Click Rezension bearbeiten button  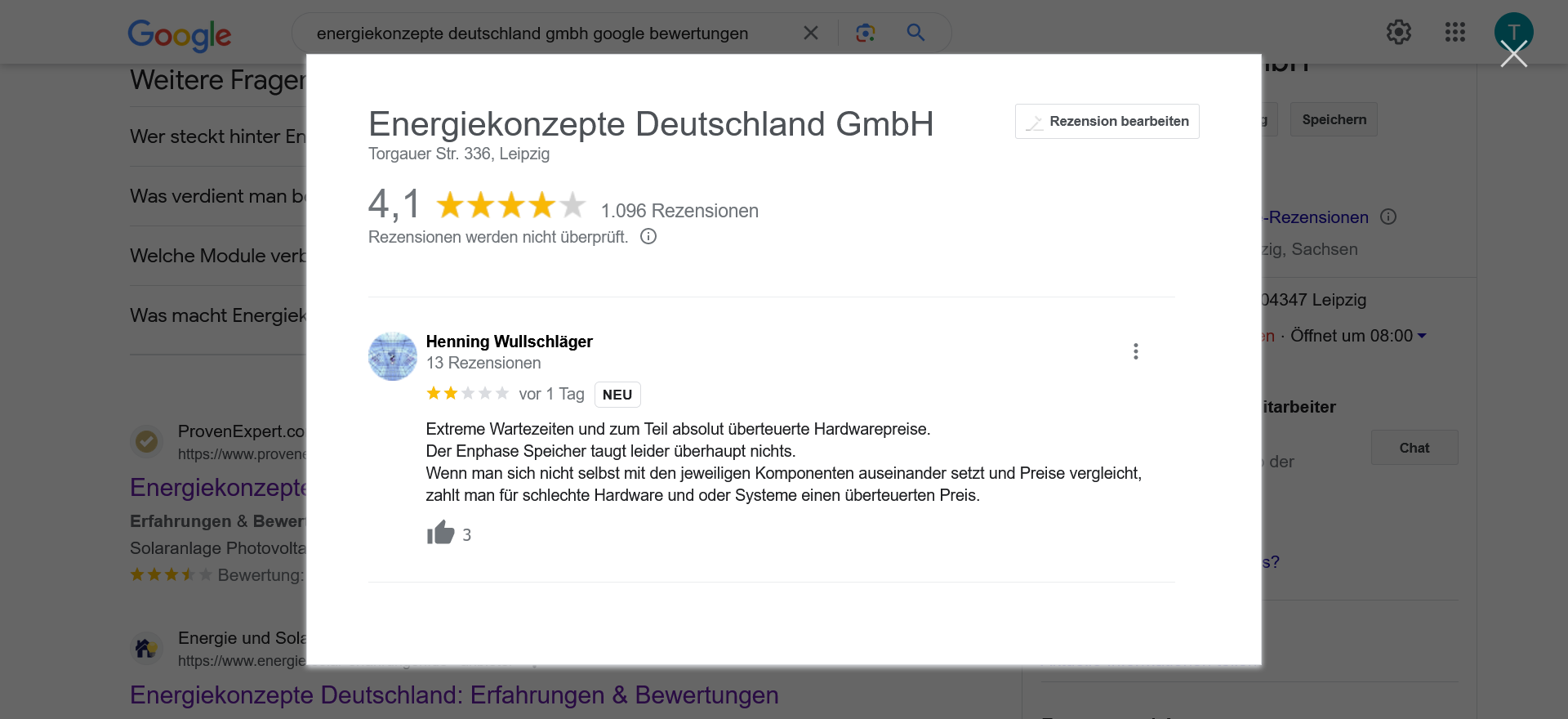(1107, 122)
